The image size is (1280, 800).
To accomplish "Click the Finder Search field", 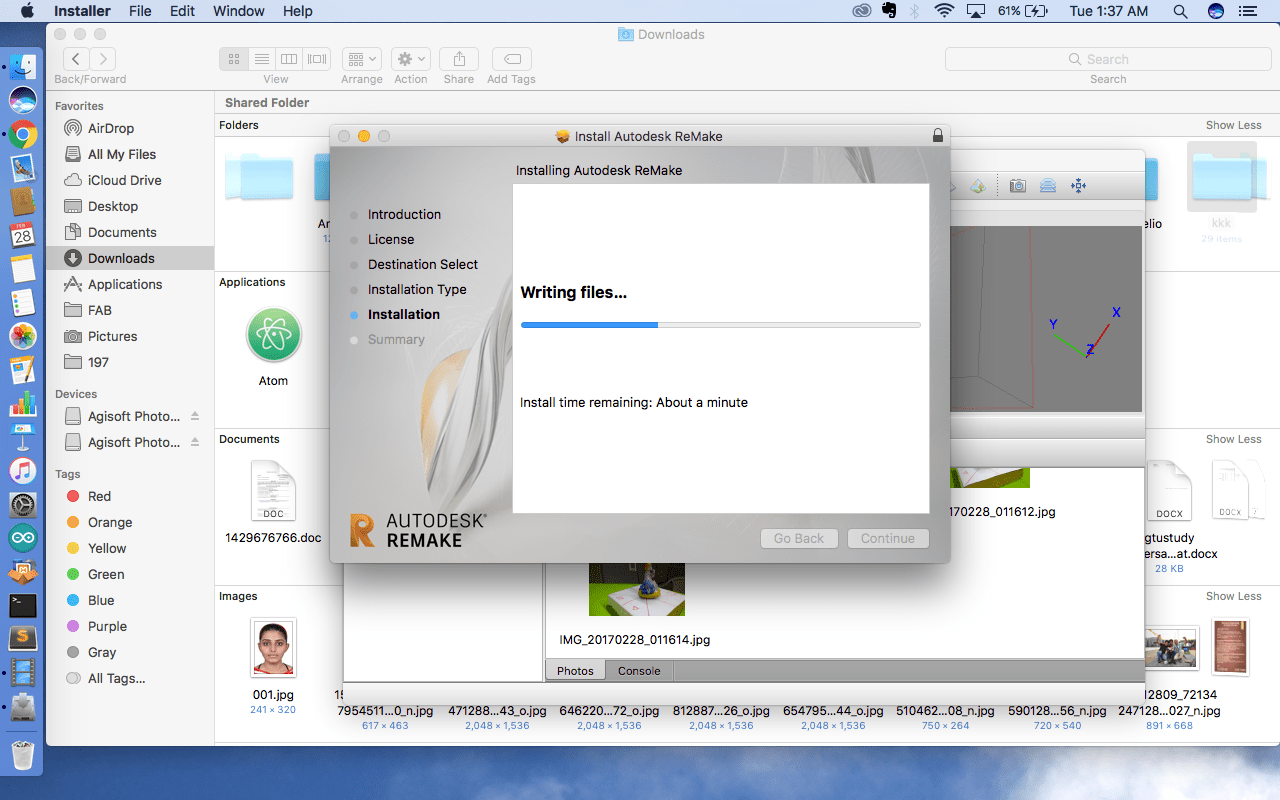I will (1108, 59).
